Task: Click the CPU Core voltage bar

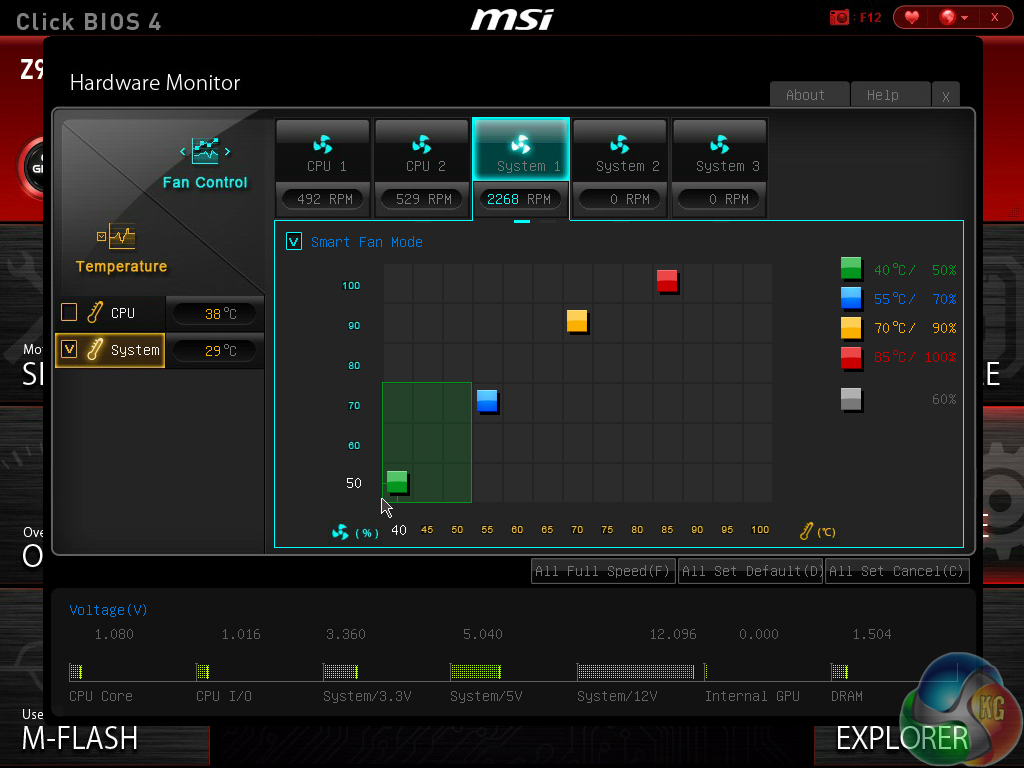Action: coord(76,671)
